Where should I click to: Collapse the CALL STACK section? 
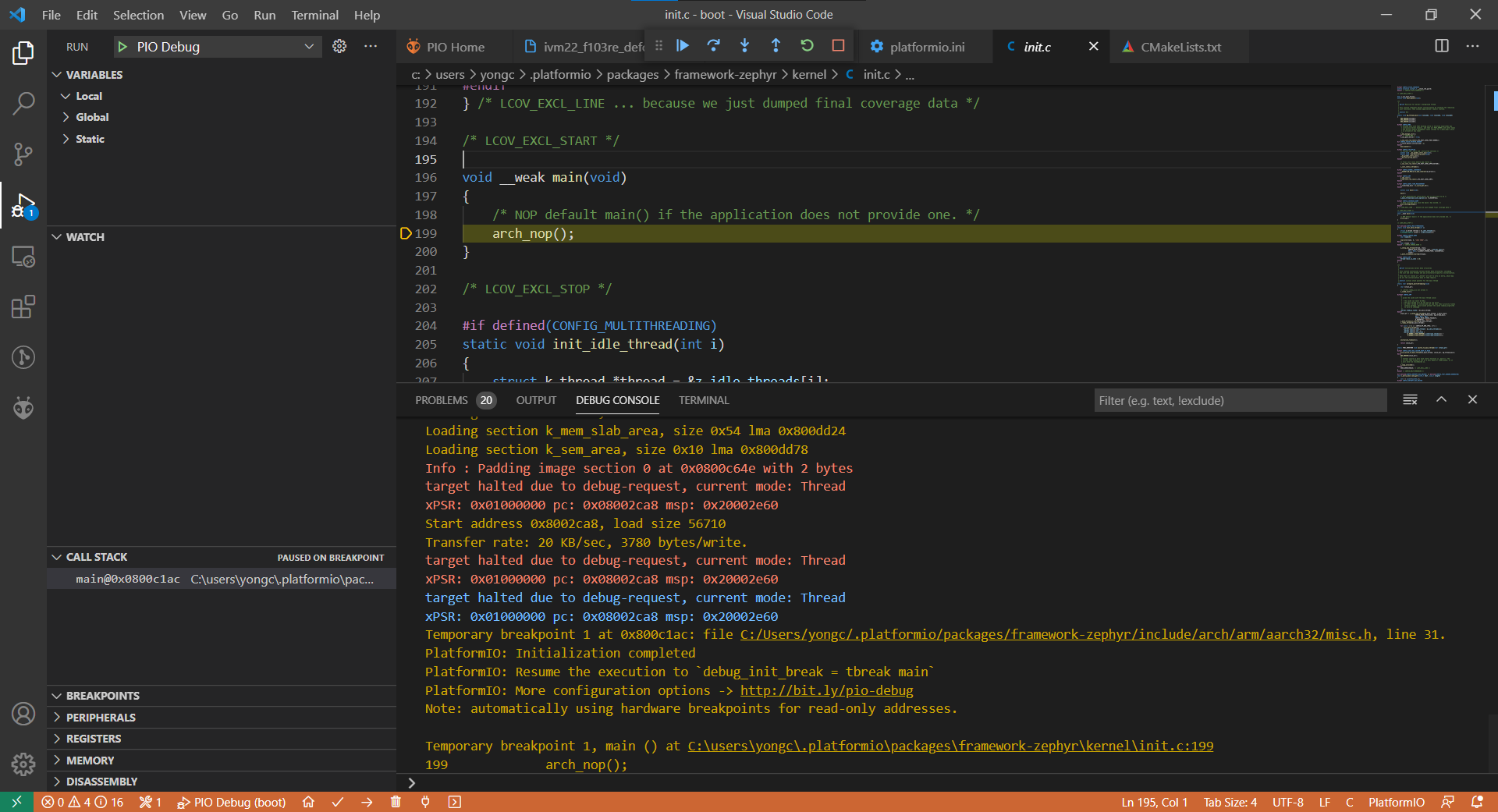point(57,557)
